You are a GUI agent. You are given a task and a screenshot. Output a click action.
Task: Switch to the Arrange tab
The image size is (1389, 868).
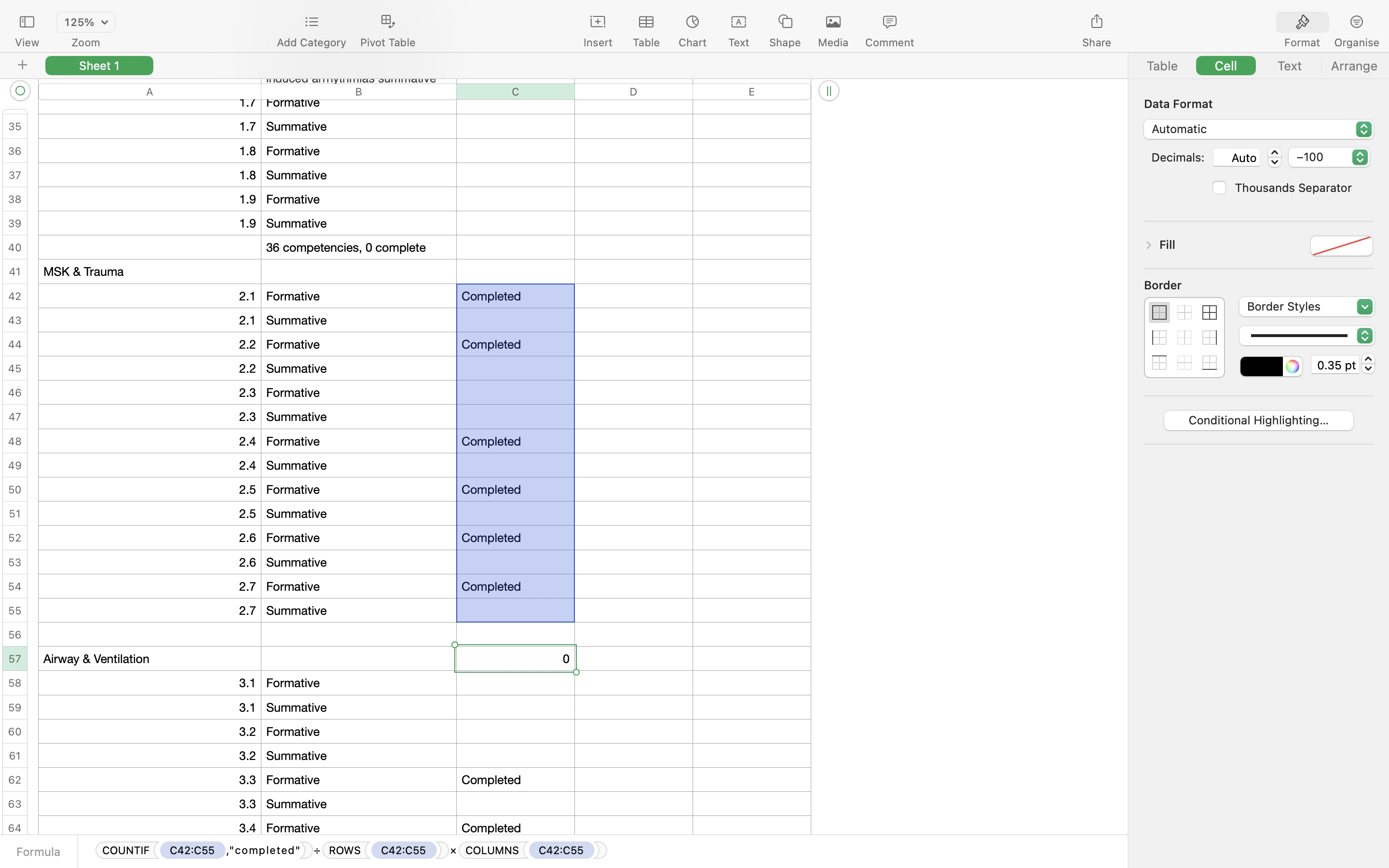pos(1353,66)
